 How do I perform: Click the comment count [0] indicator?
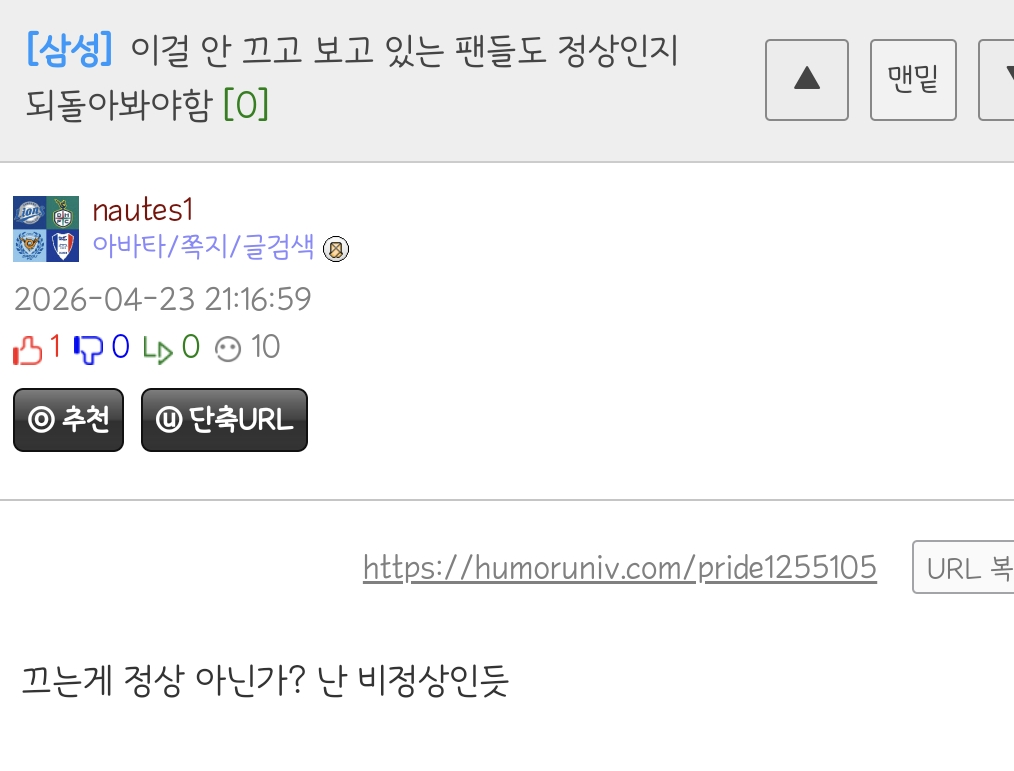point(246,103)
